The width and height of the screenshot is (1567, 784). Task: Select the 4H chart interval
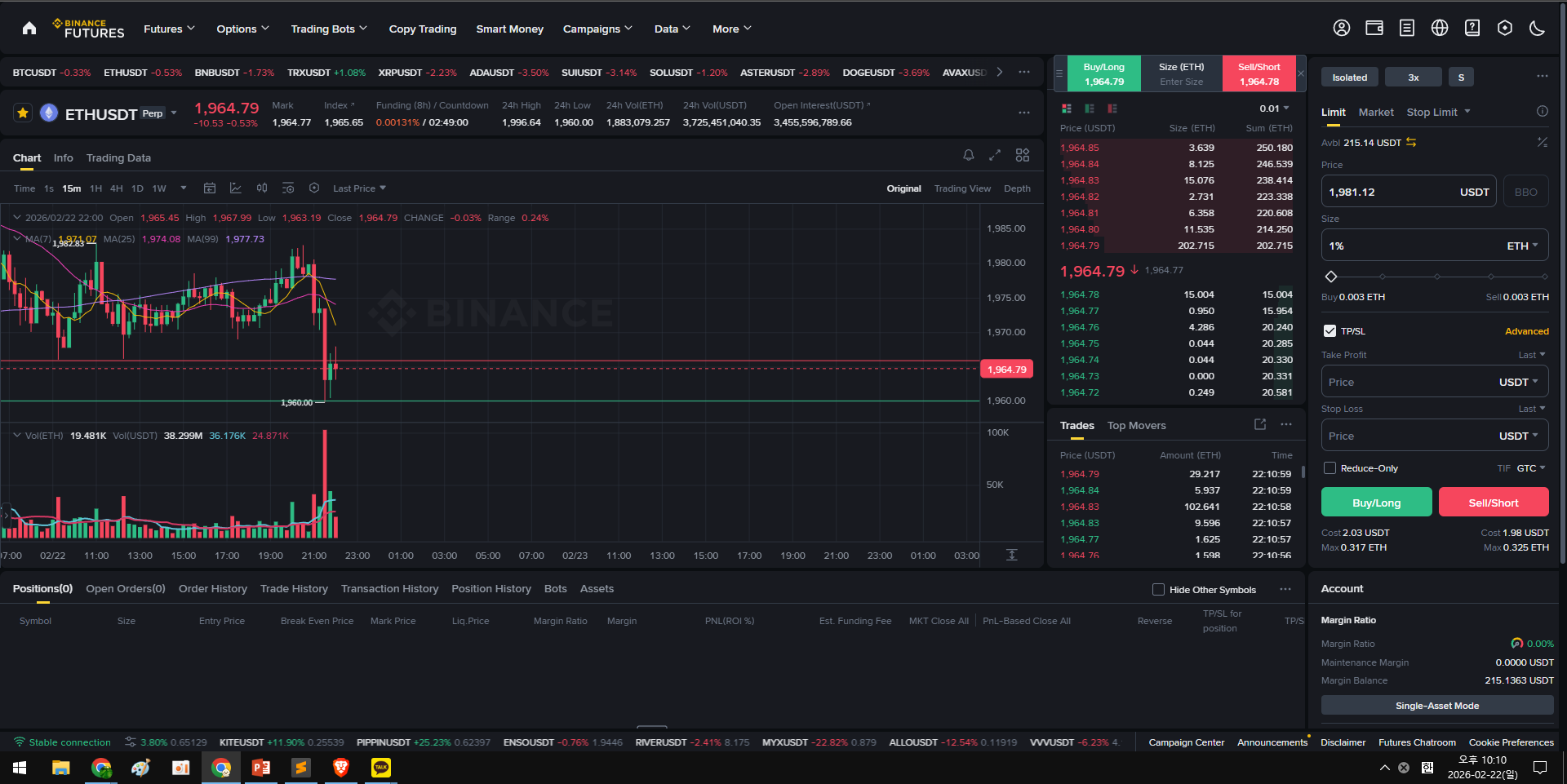pyautogui.click(x=117, y=188)
